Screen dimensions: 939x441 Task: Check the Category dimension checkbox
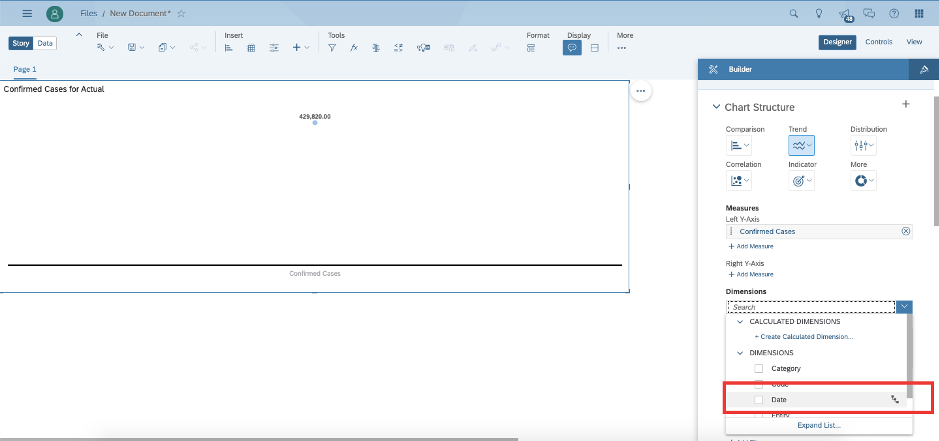point(759,368)
